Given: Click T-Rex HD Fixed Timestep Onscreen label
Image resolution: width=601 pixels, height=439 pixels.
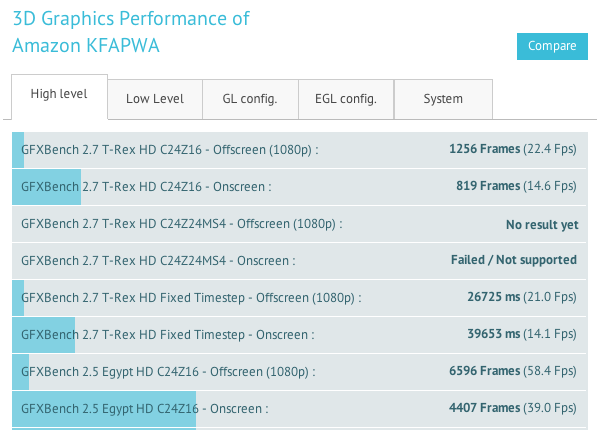Looking at the screenshot, I should 167,334.
